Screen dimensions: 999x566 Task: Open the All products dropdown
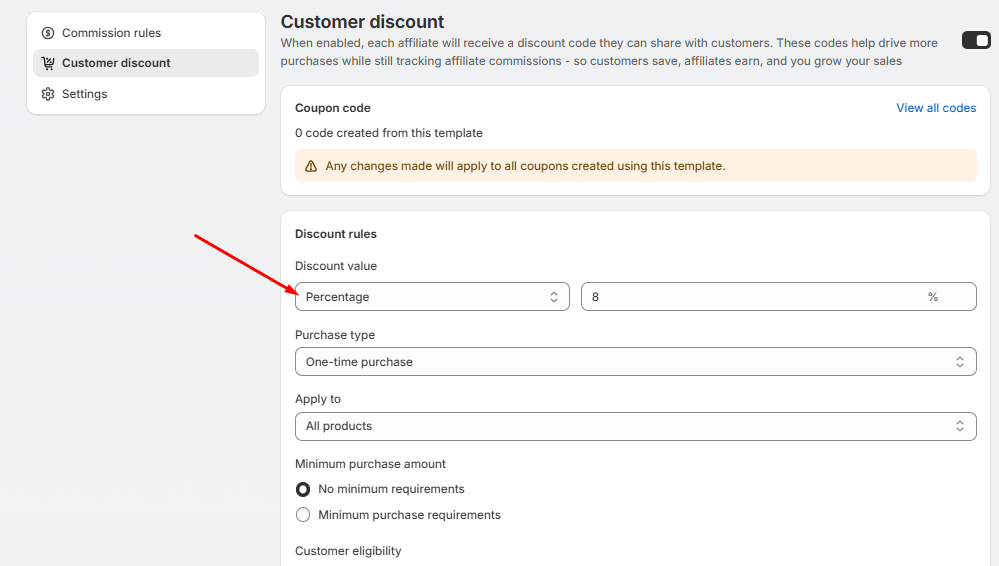[620, 426]
